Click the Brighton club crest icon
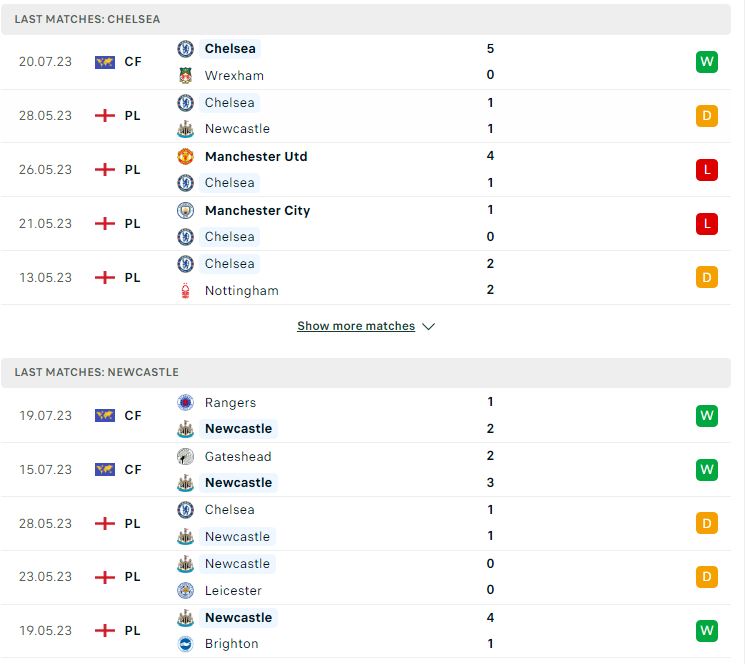The height and width of the screenshot is (664, 745). point(185,644)
